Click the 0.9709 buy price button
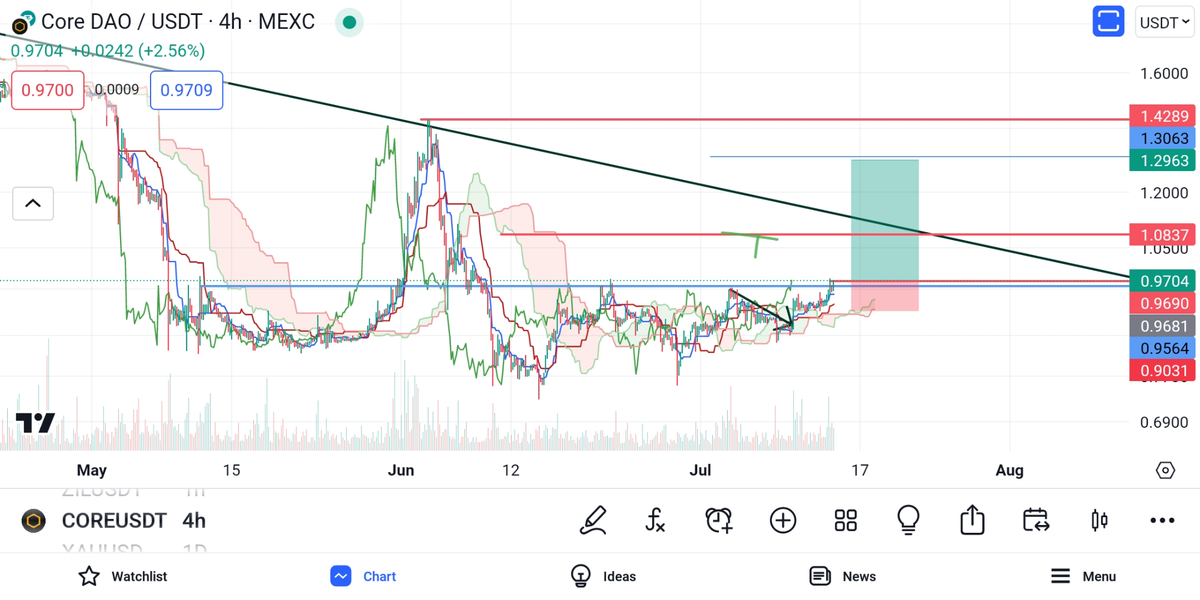This screenshot has width=1200, height=600. (187, 90)
